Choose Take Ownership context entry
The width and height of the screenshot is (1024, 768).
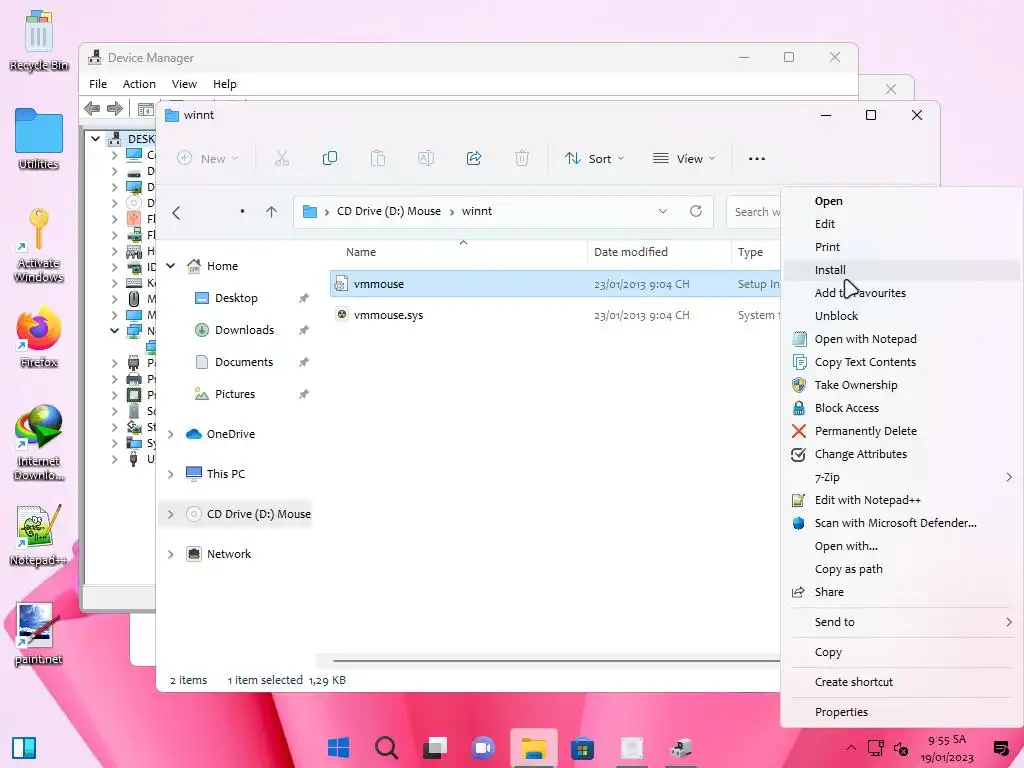point(902,385)
